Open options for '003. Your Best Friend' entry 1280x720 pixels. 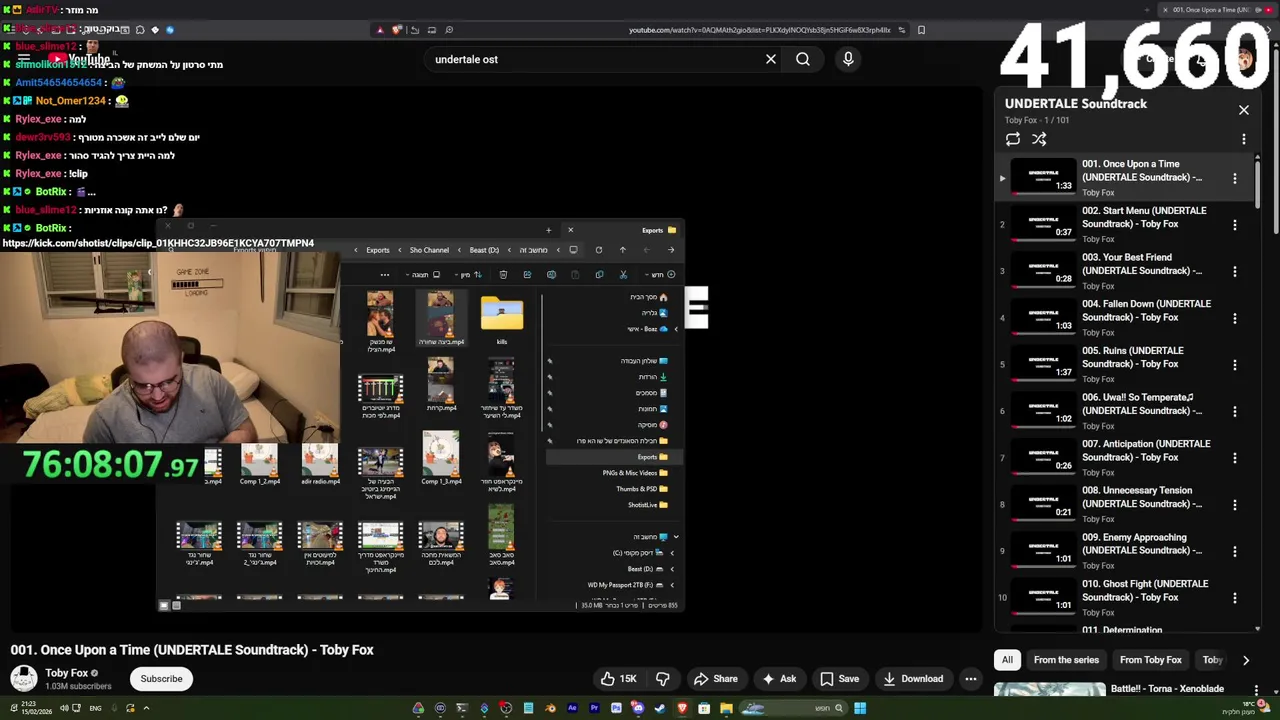click(x=1235, y=271)
